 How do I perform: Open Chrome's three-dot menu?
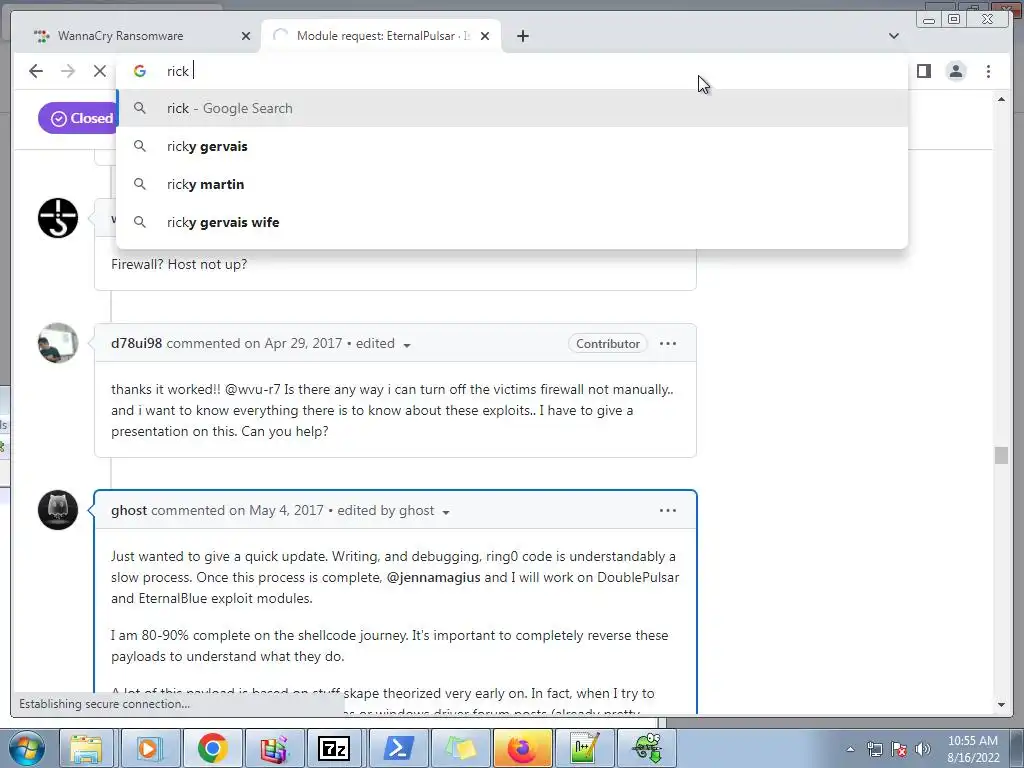tap(988, 71)
